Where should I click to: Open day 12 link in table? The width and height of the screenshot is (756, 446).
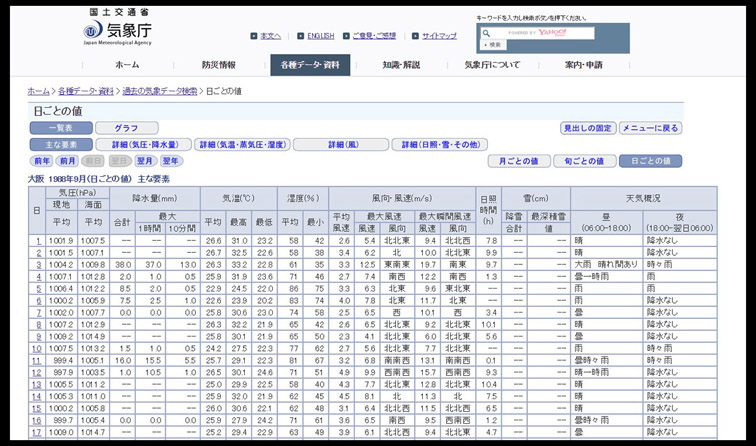37,373
